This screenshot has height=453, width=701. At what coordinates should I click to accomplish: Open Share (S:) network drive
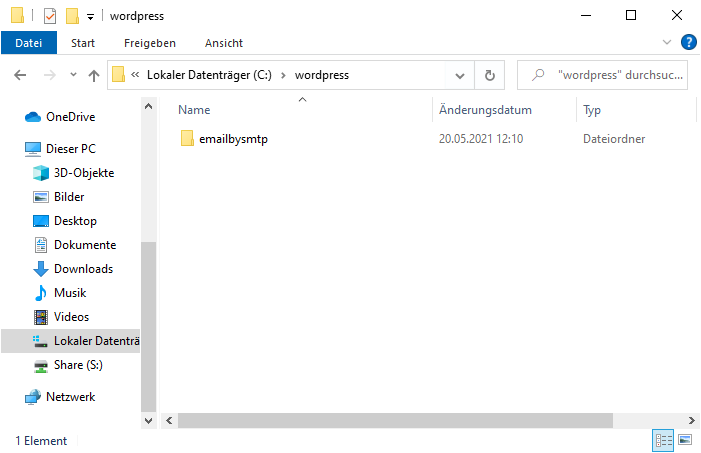[x=68, y=365]
